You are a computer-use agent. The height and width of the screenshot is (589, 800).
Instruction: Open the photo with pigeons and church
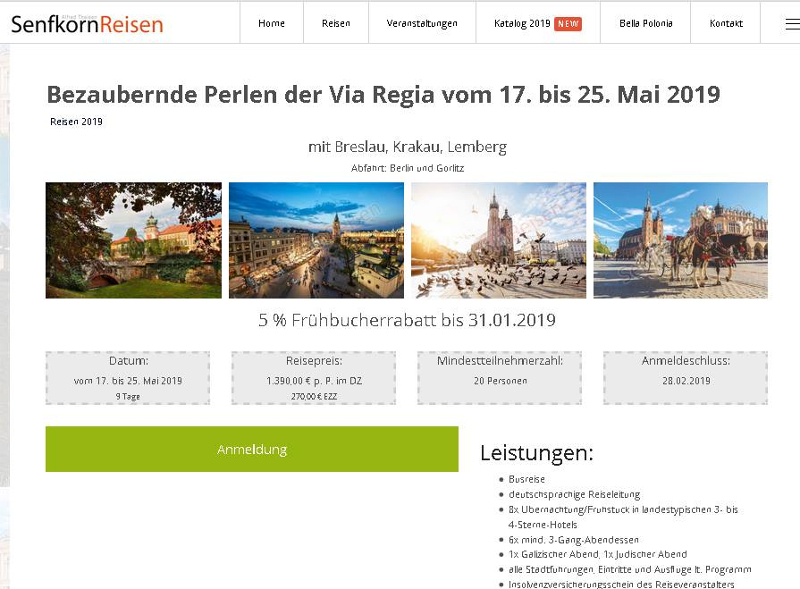point(498,240)
